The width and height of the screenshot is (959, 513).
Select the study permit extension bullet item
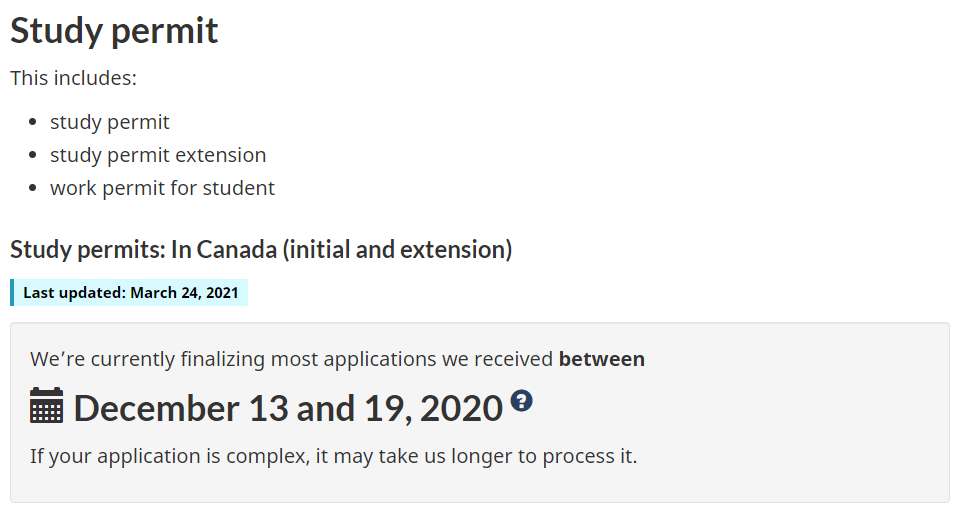158,155
